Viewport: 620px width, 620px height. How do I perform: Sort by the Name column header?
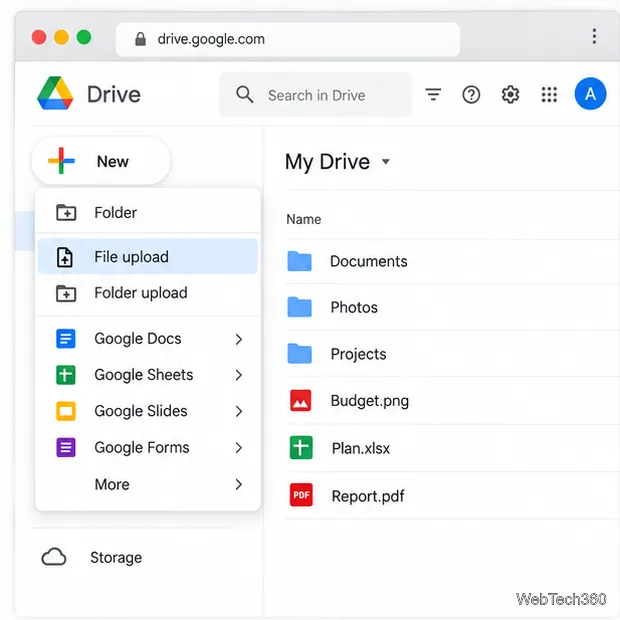[x=304, y=219]
